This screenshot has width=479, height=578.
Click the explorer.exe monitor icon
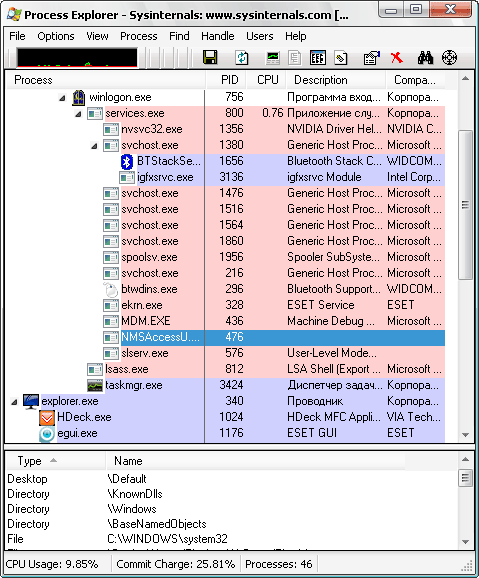coord(31,401)
